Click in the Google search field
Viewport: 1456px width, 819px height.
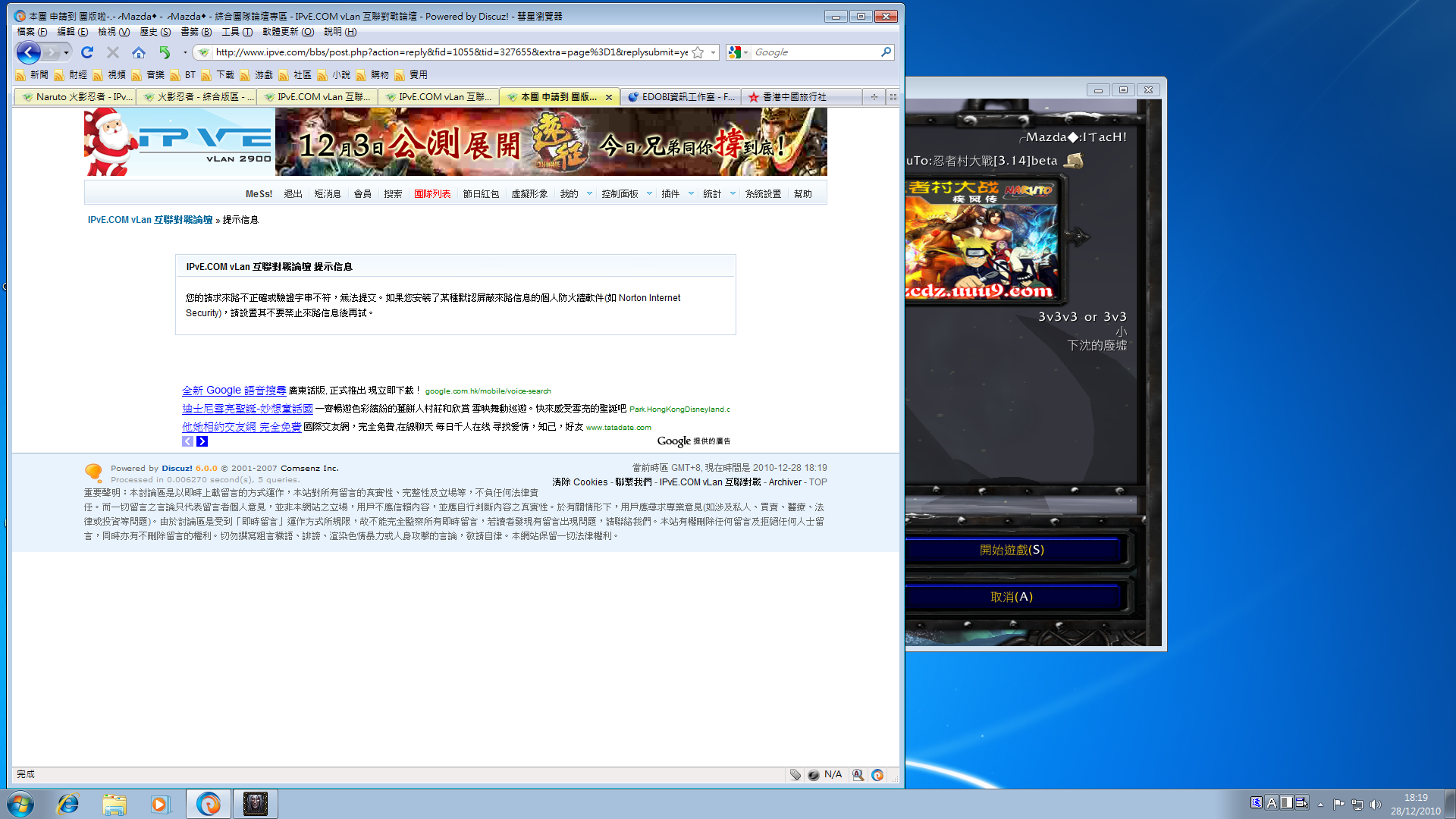coord(815,52)
